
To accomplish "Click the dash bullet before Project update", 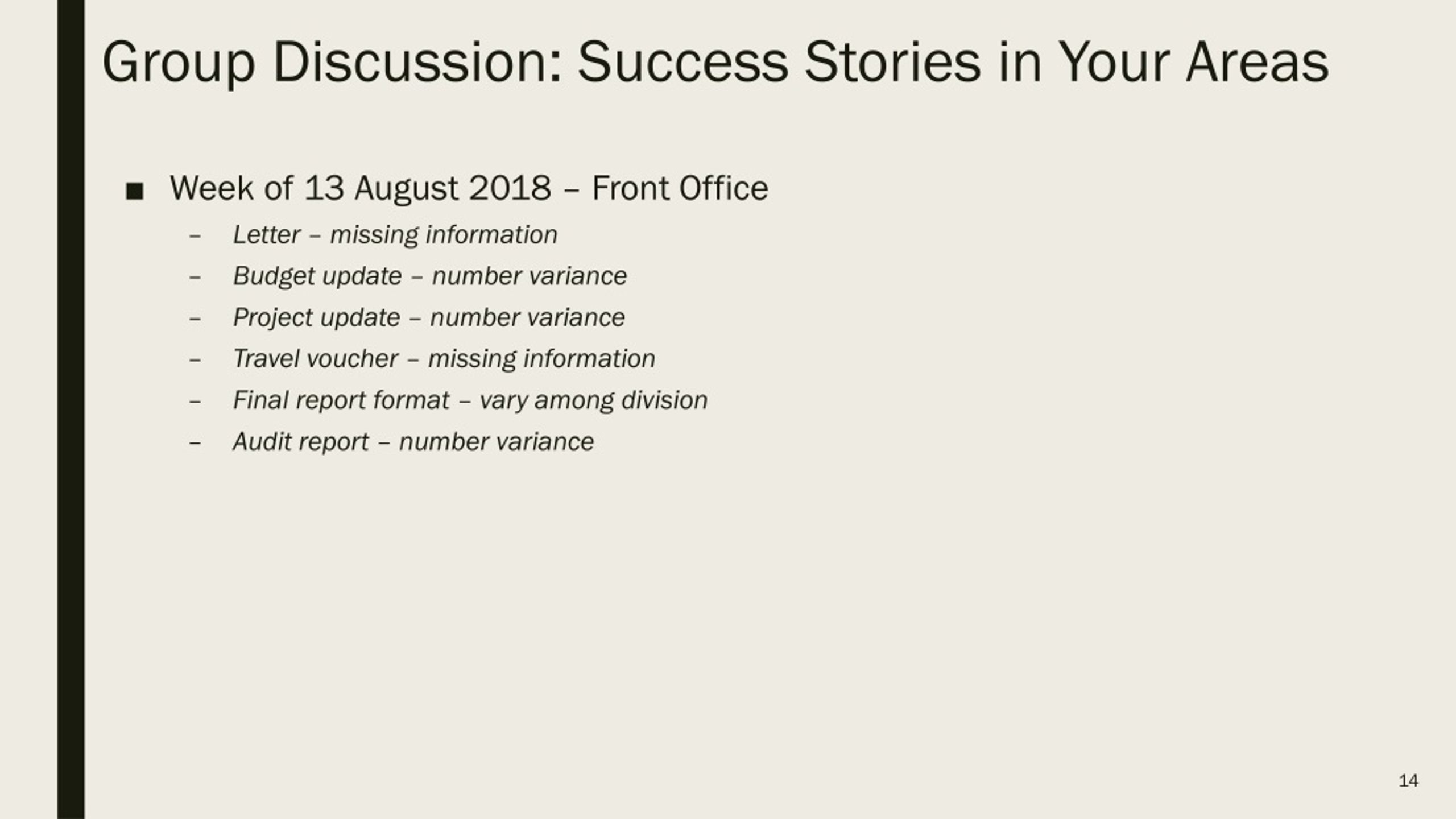I will [x=195, y=318].
